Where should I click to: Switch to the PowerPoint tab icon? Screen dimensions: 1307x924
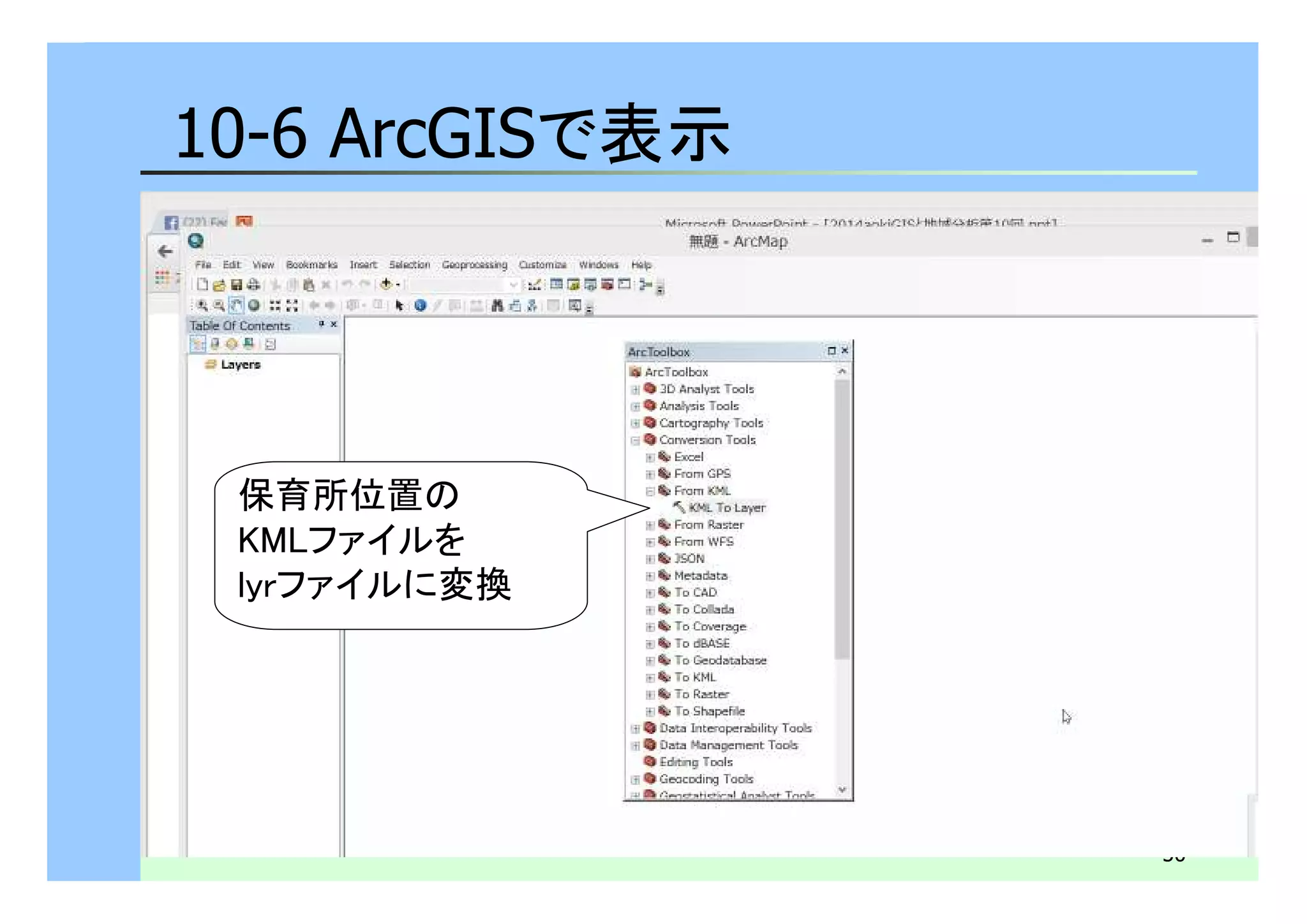point(244,221)
